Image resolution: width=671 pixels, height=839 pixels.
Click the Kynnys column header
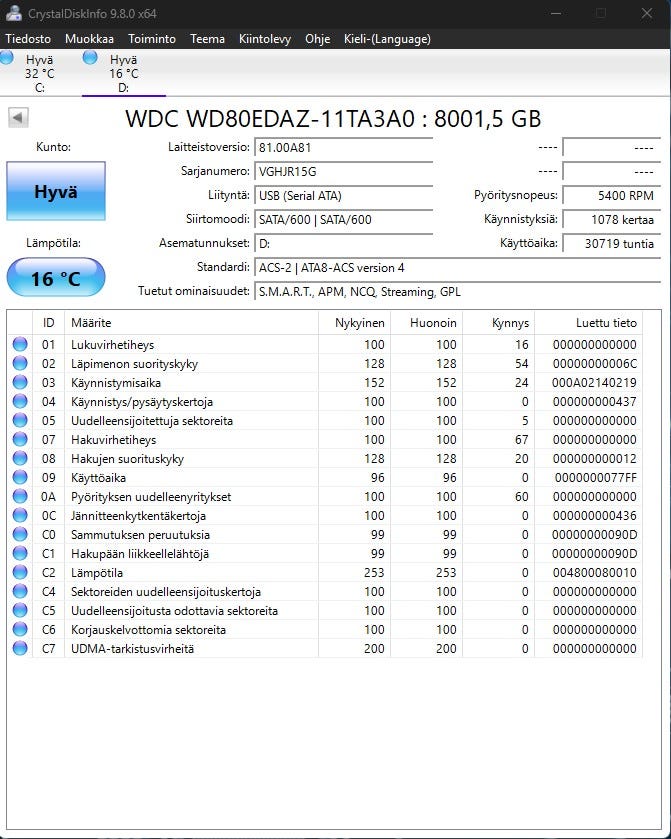point(499,323)
